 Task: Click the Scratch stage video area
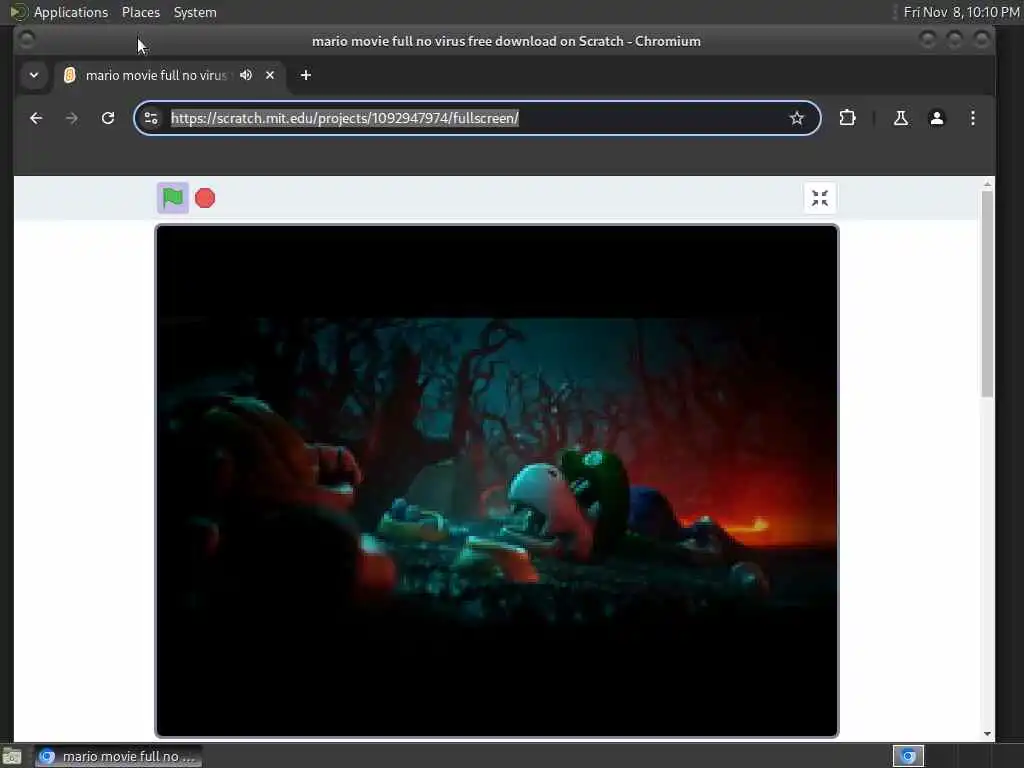[x=496, y=481]
